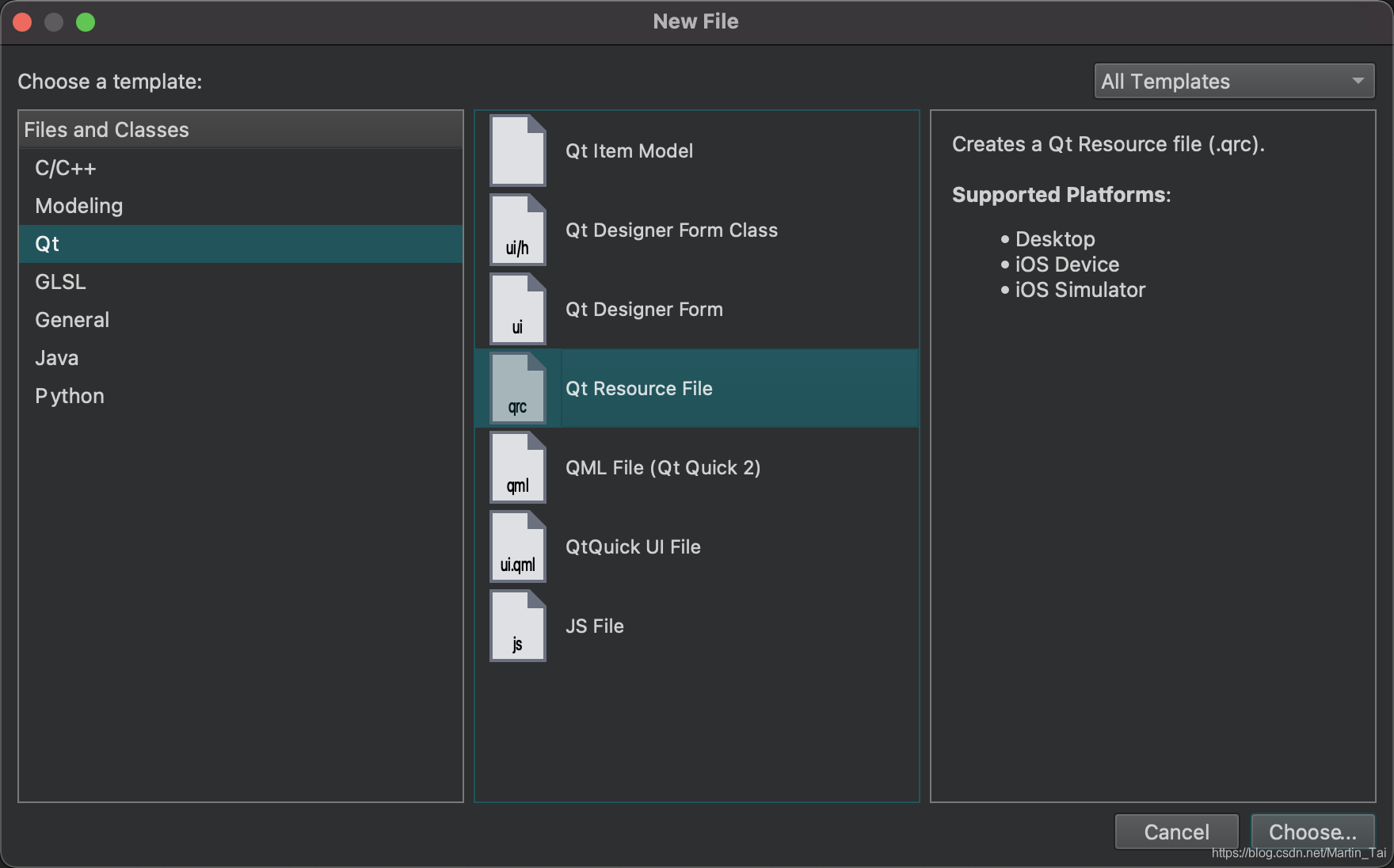Click the iOS Simulator platform entry
The width and height of the screenshot is (1394, 868).
click(1080, 290)
